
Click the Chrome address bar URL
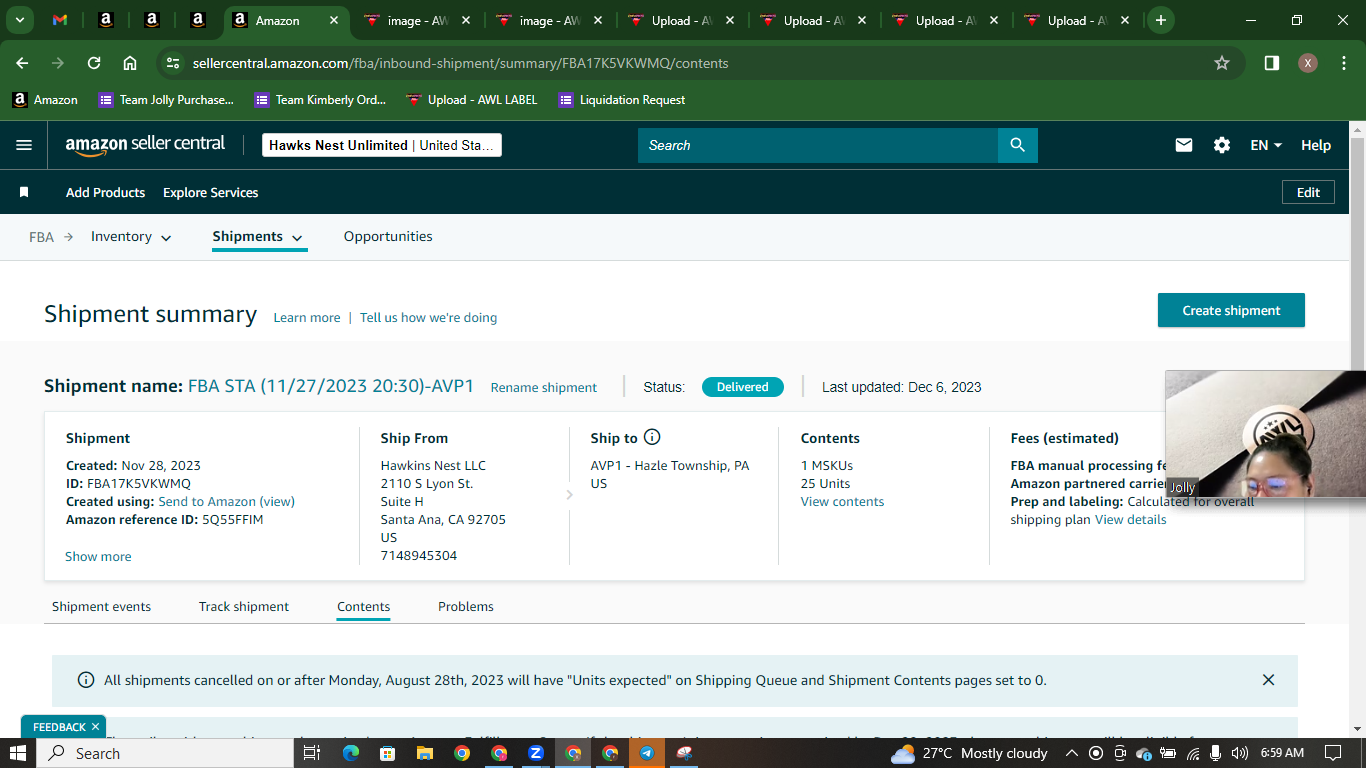(x=461, y=63)
